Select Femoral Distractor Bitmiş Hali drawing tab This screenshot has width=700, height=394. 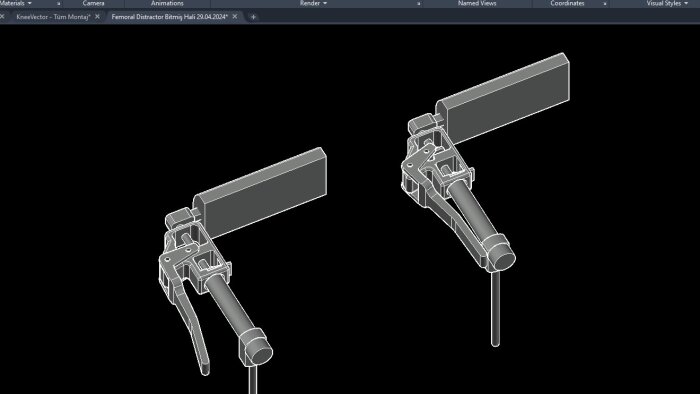point(170,17)
